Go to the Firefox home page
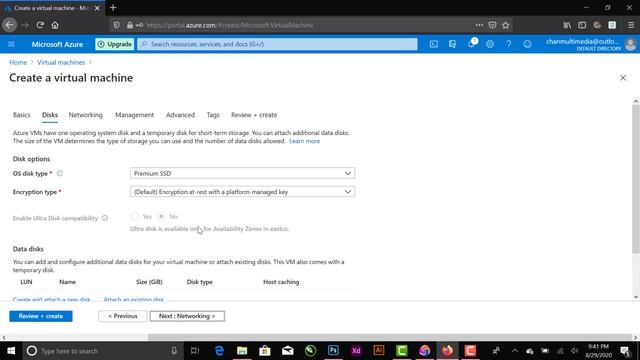Image resolution: width=640 pixels, height=360 pixels. tap(55, 25)
